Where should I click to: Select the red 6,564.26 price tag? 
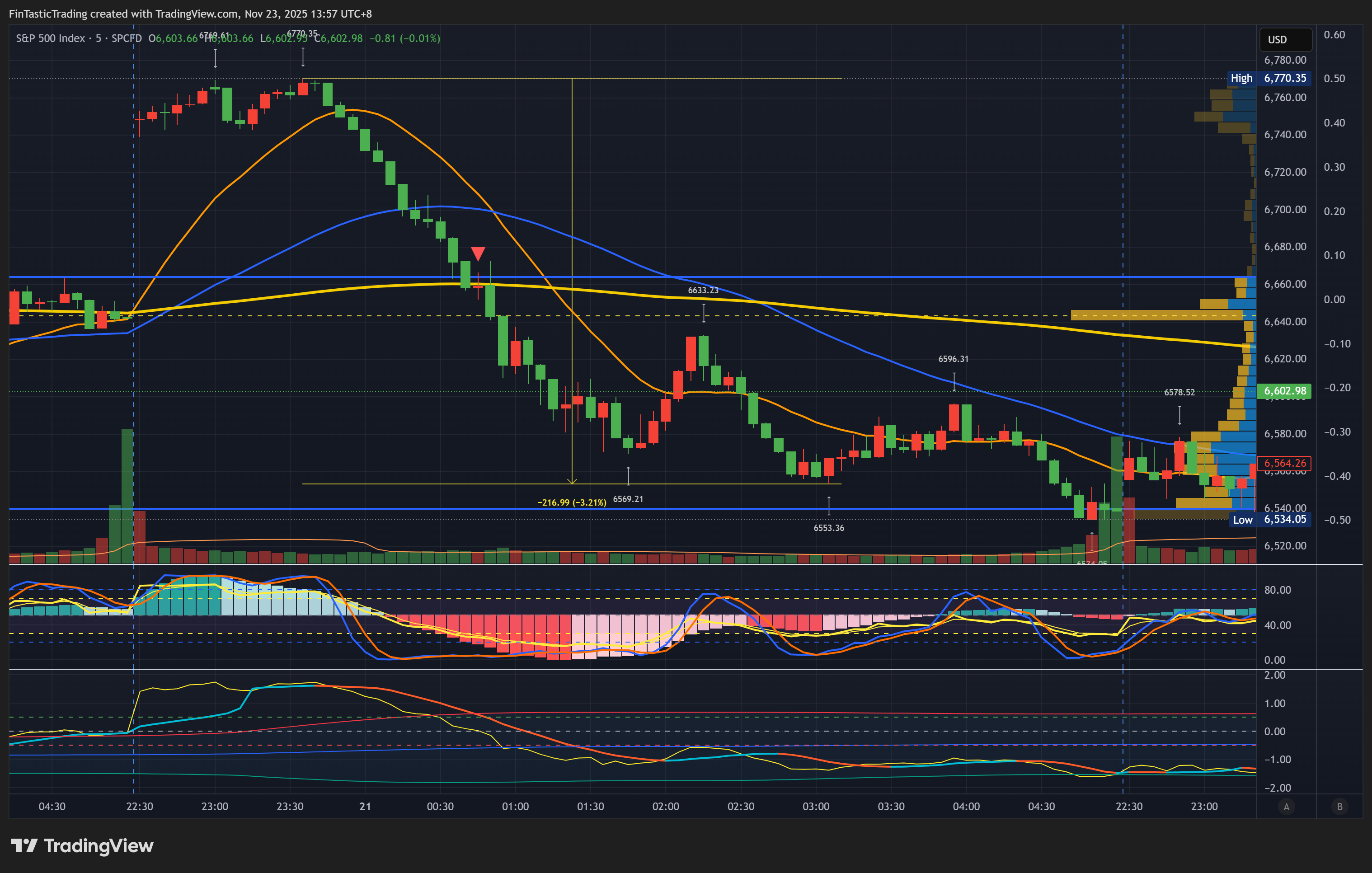tap(1284, 463)
